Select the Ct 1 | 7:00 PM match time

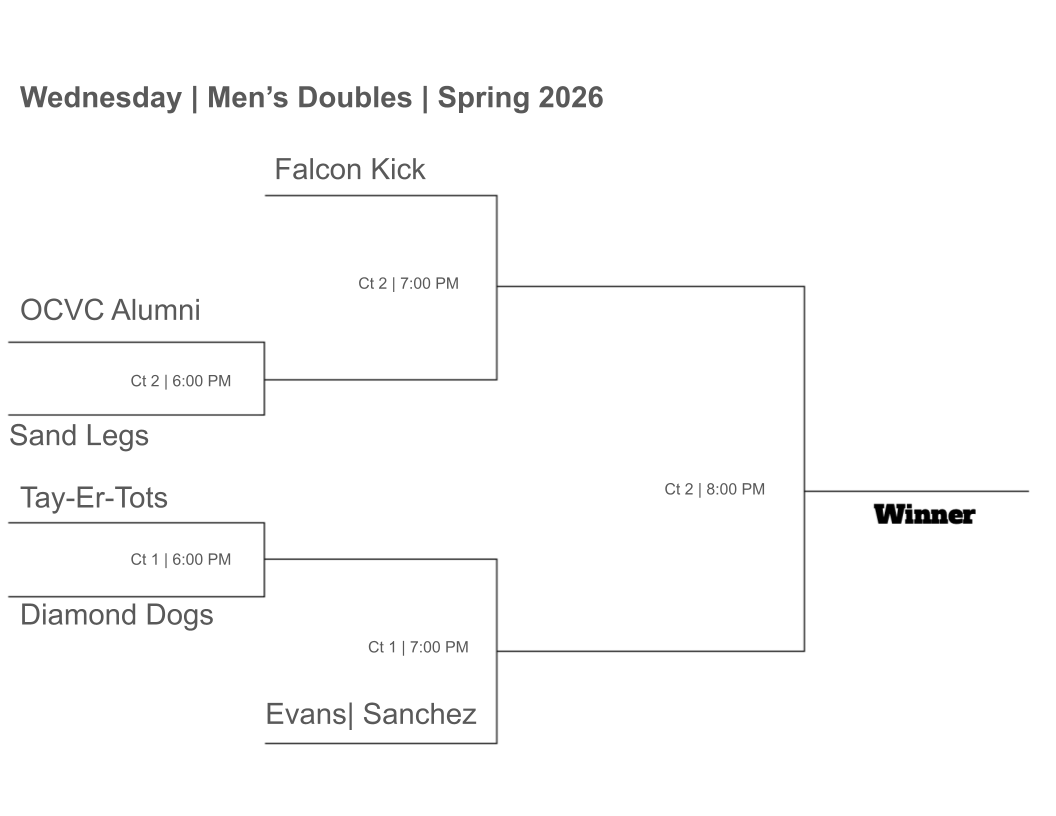[418, 647]
